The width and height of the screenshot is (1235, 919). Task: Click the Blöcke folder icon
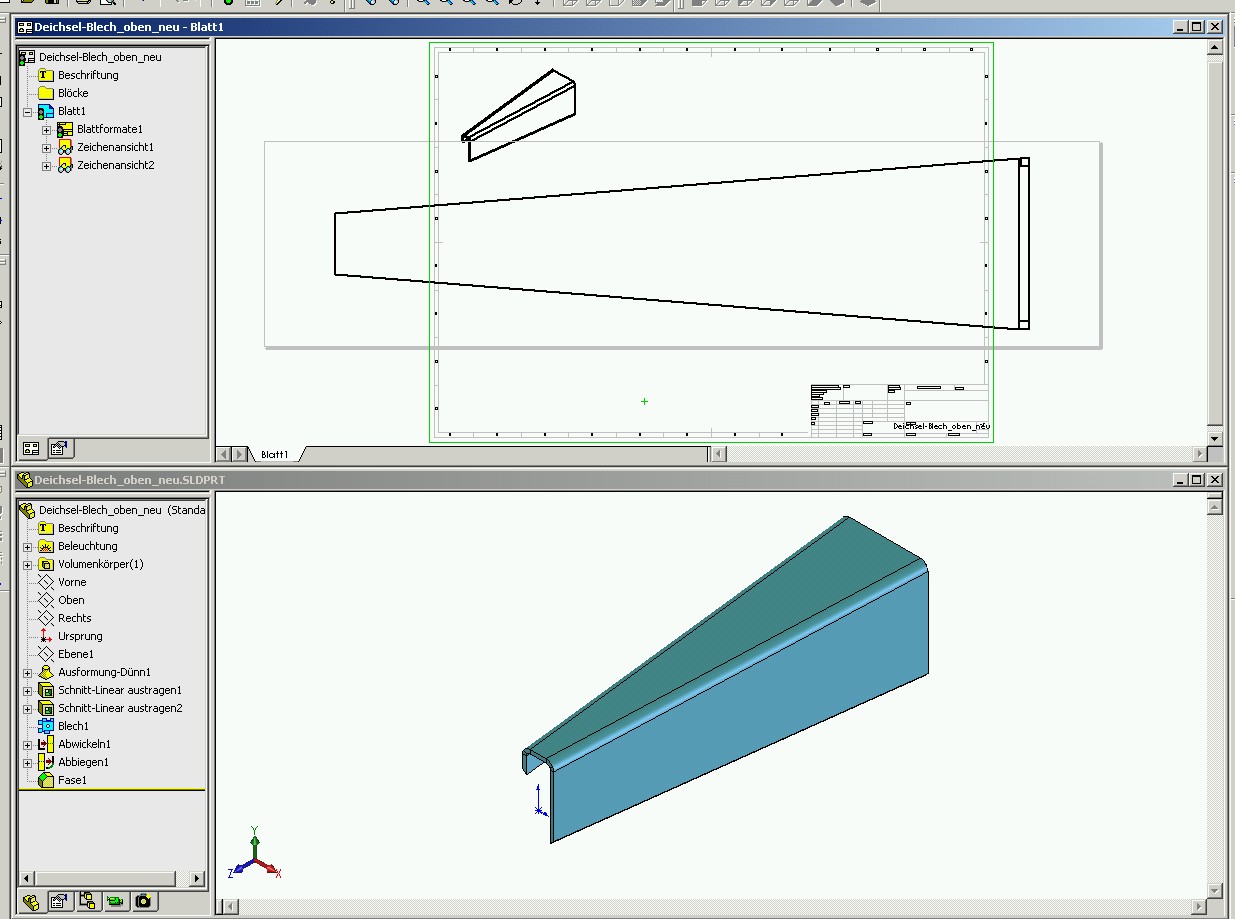pyautogui.click(x=45, y=93)
